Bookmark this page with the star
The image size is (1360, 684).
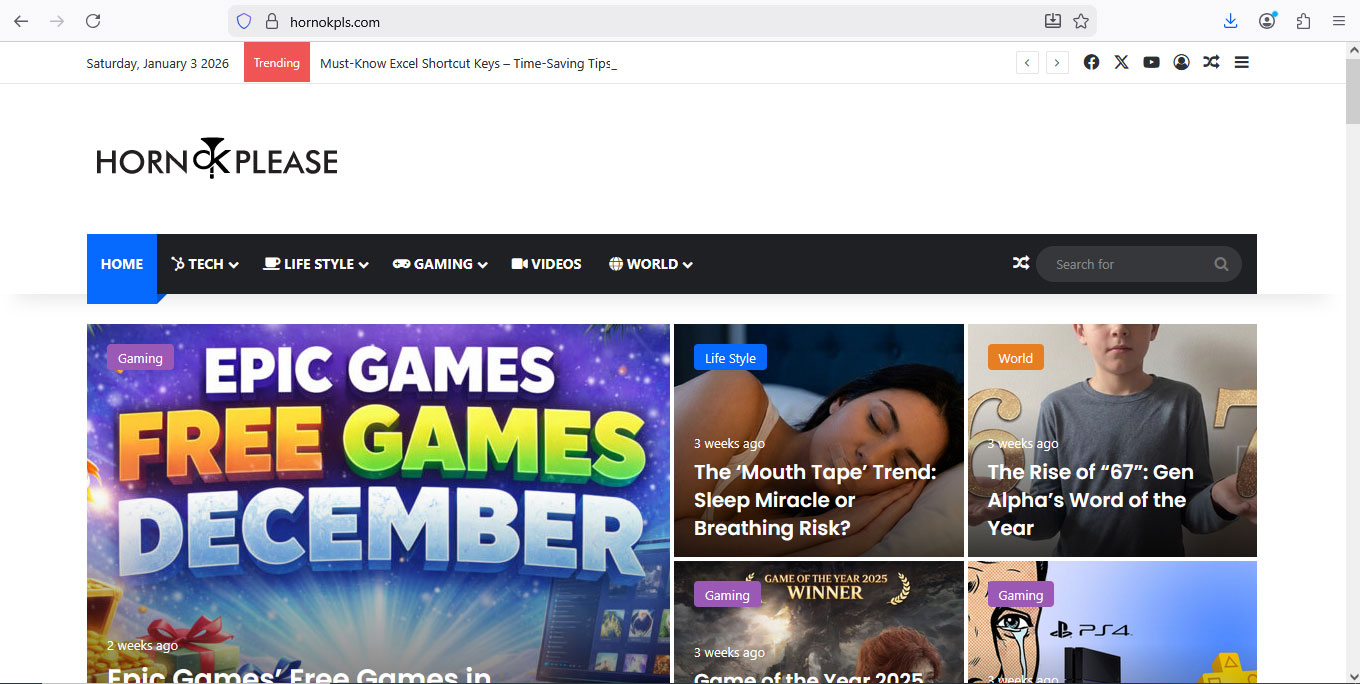(1081, 21)
